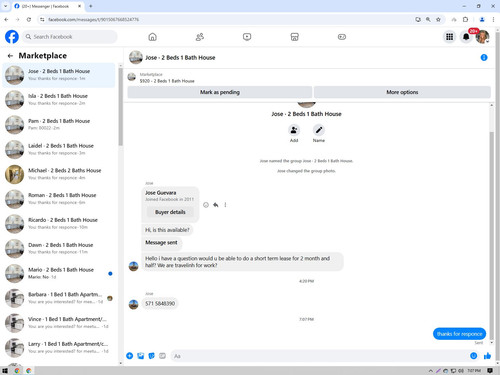Click the Mark as pending button
Image resolution: width=500 pixels, height=375 pixels.
[220, 92]
